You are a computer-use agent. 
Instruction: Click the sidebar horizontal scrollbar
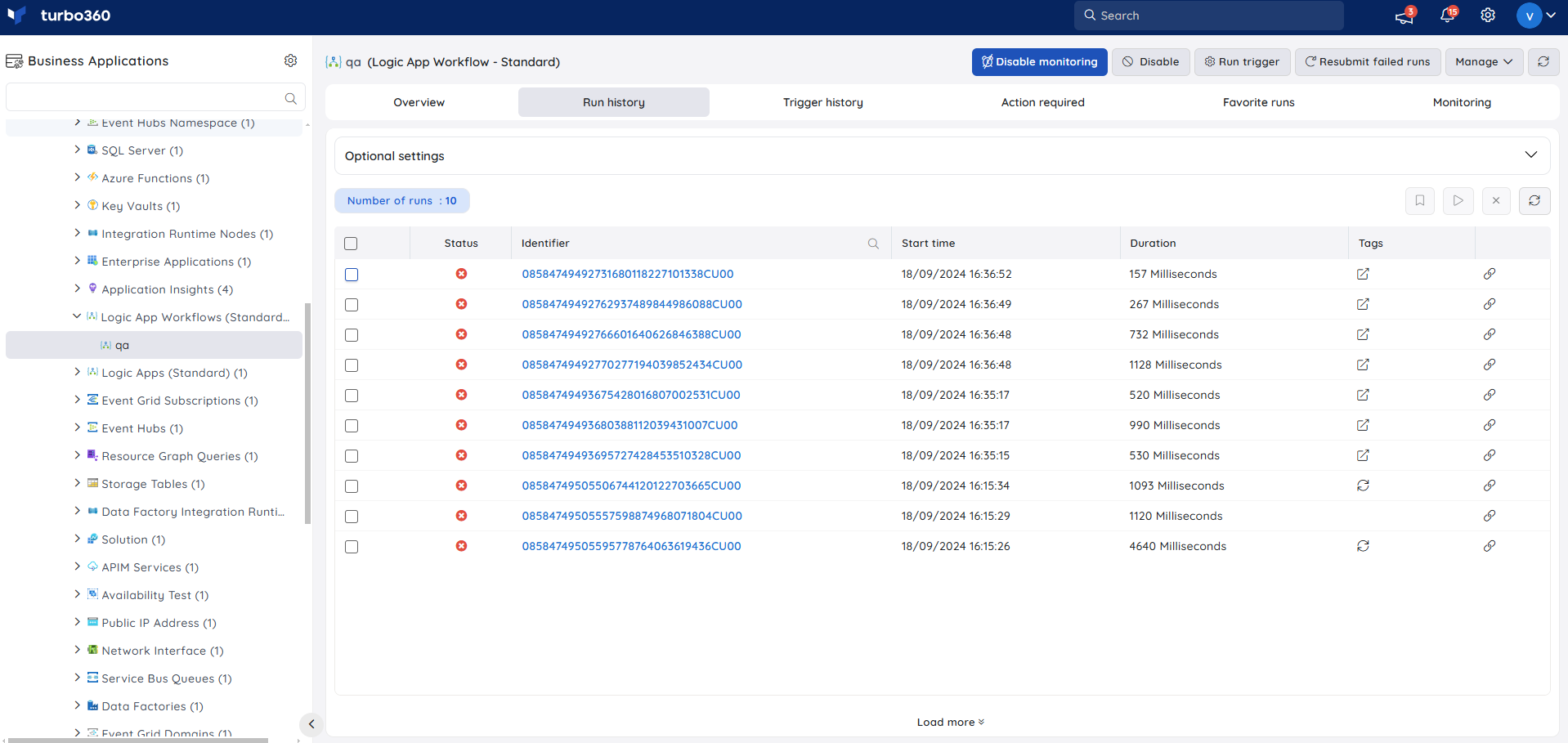pos(137,740)
